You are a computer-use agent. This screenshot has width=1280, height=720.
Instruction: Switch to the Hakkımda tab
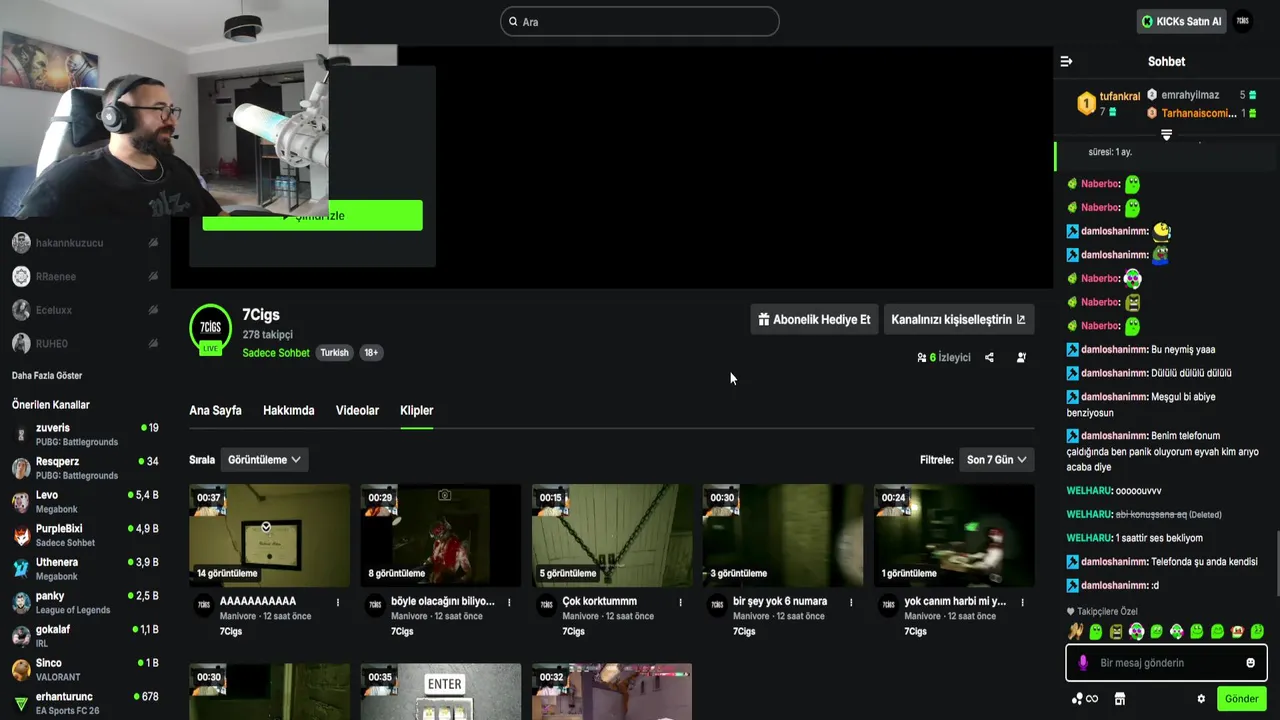(x=288, y=411)
